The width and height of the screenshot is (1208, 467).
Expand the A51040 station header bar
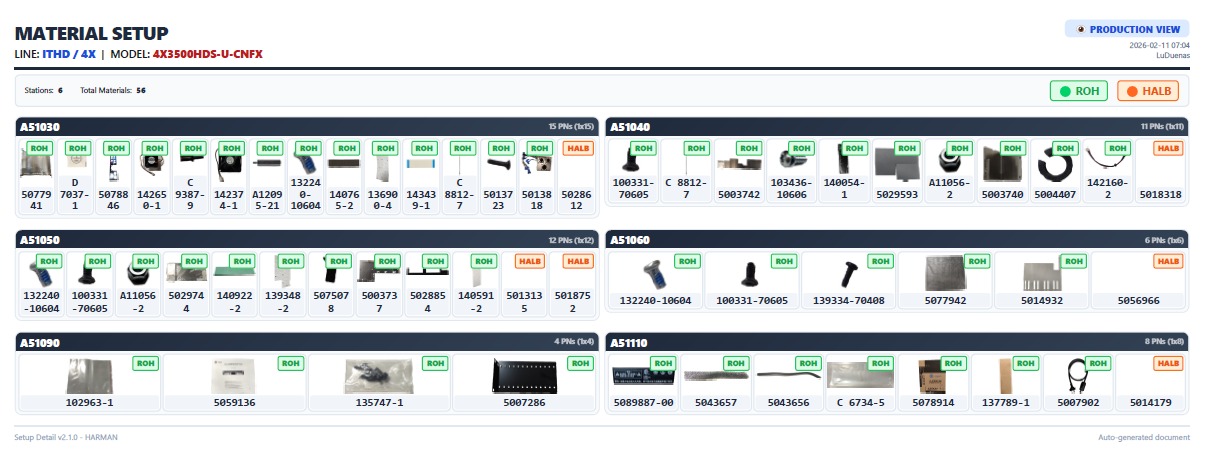tap(897, 127)
